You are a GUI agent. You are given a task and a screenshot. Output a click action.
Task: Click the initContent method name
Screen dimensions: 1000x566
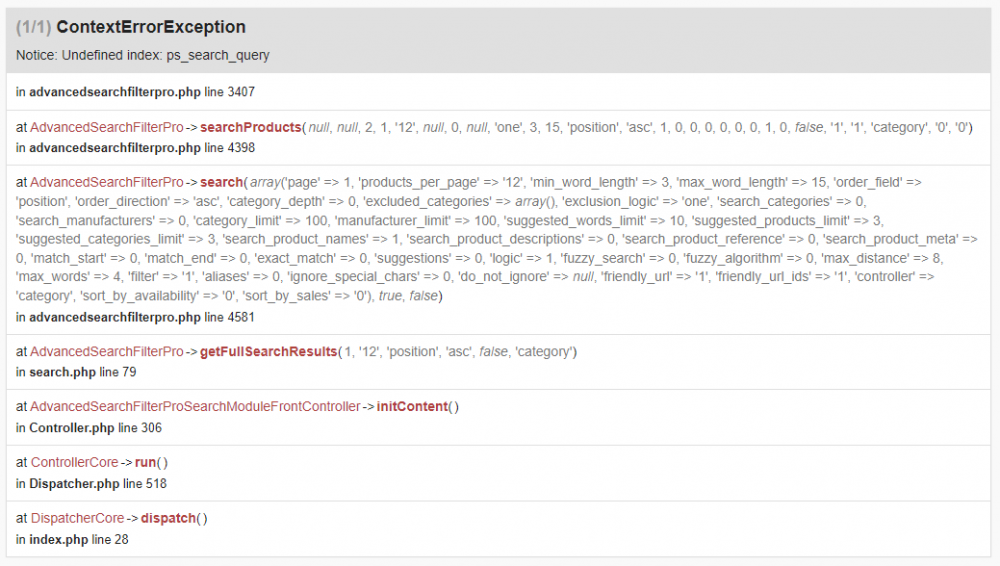pos(412,407)
